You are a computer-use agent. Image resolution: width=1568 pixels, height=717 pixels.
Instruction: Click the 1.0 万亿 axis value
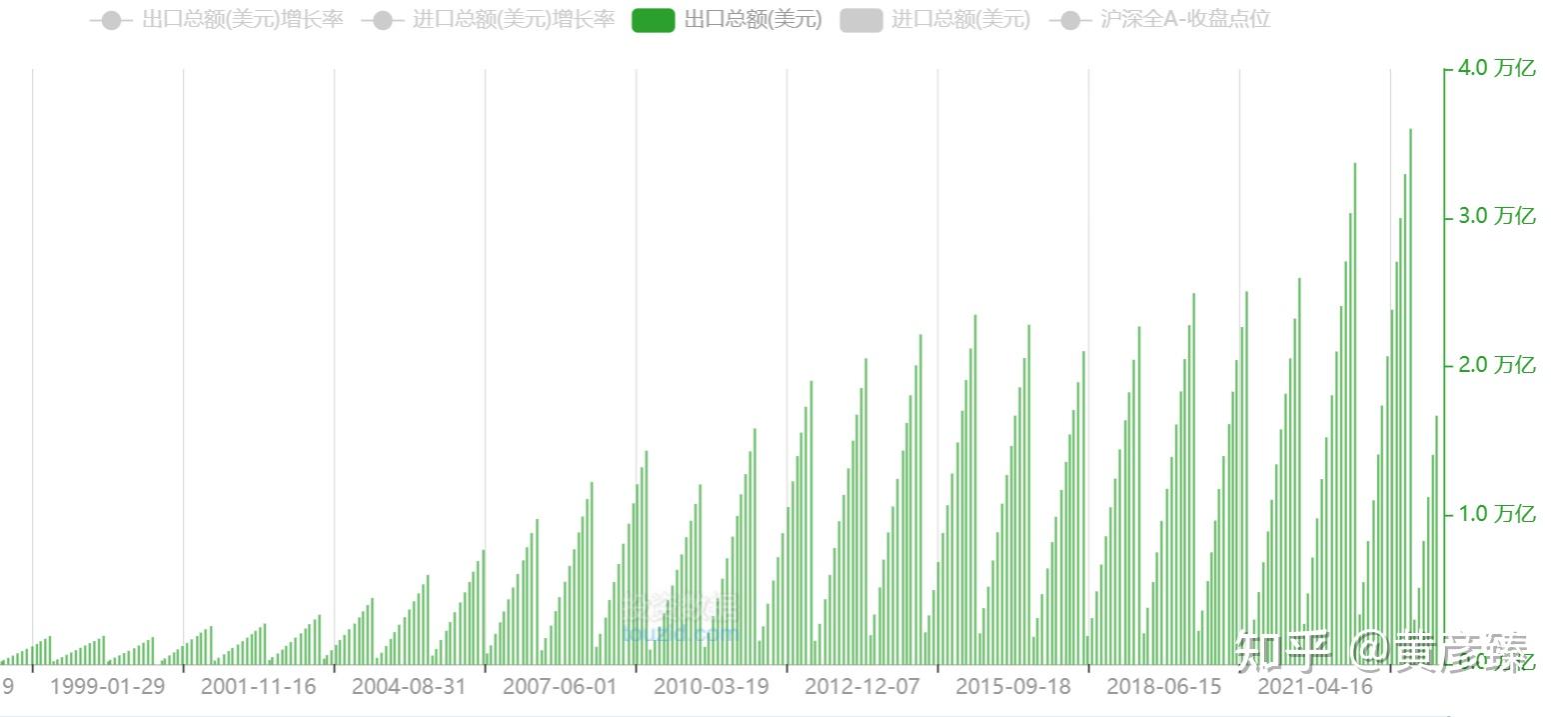(1496, 514)
